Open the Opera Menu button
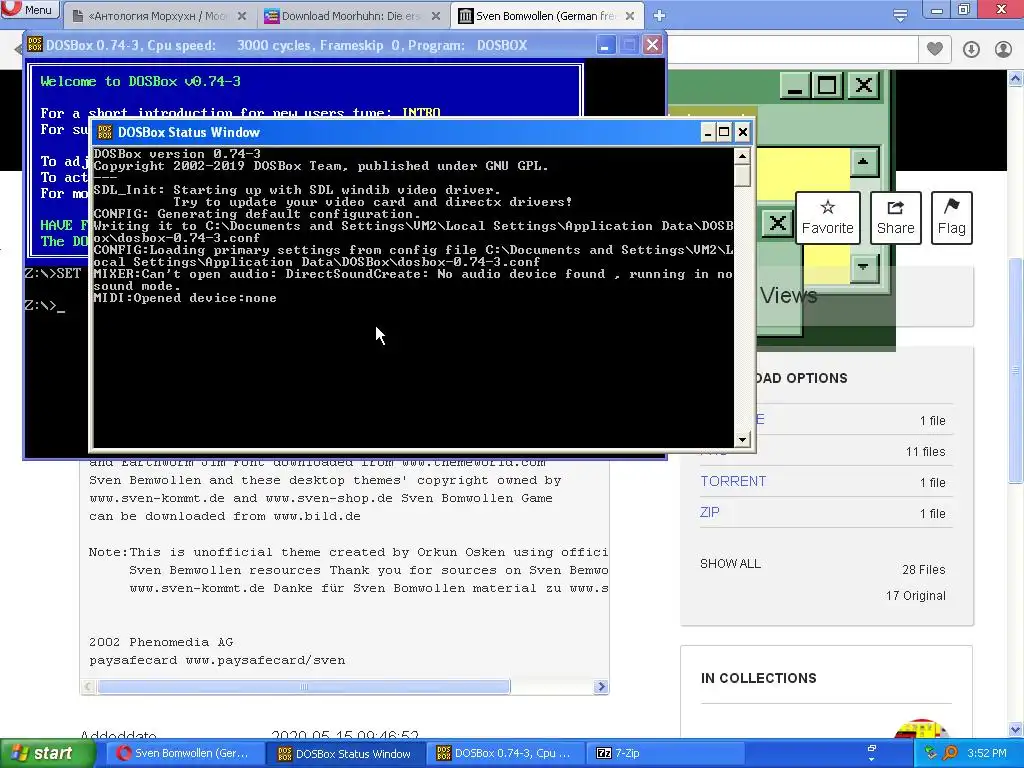This screenshot has height=768, width=1024. pyautogui.click(x=31, y=9)
